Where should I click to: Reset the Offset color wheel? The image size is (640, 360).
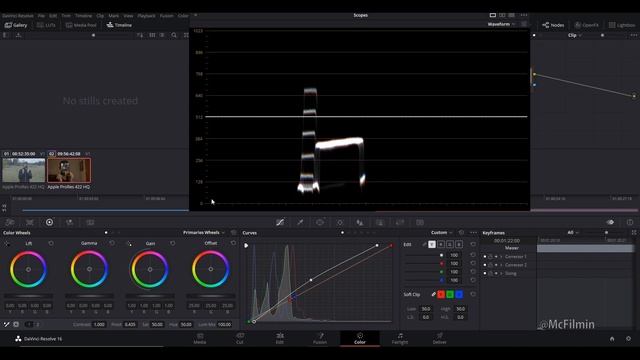coord(233,243)
